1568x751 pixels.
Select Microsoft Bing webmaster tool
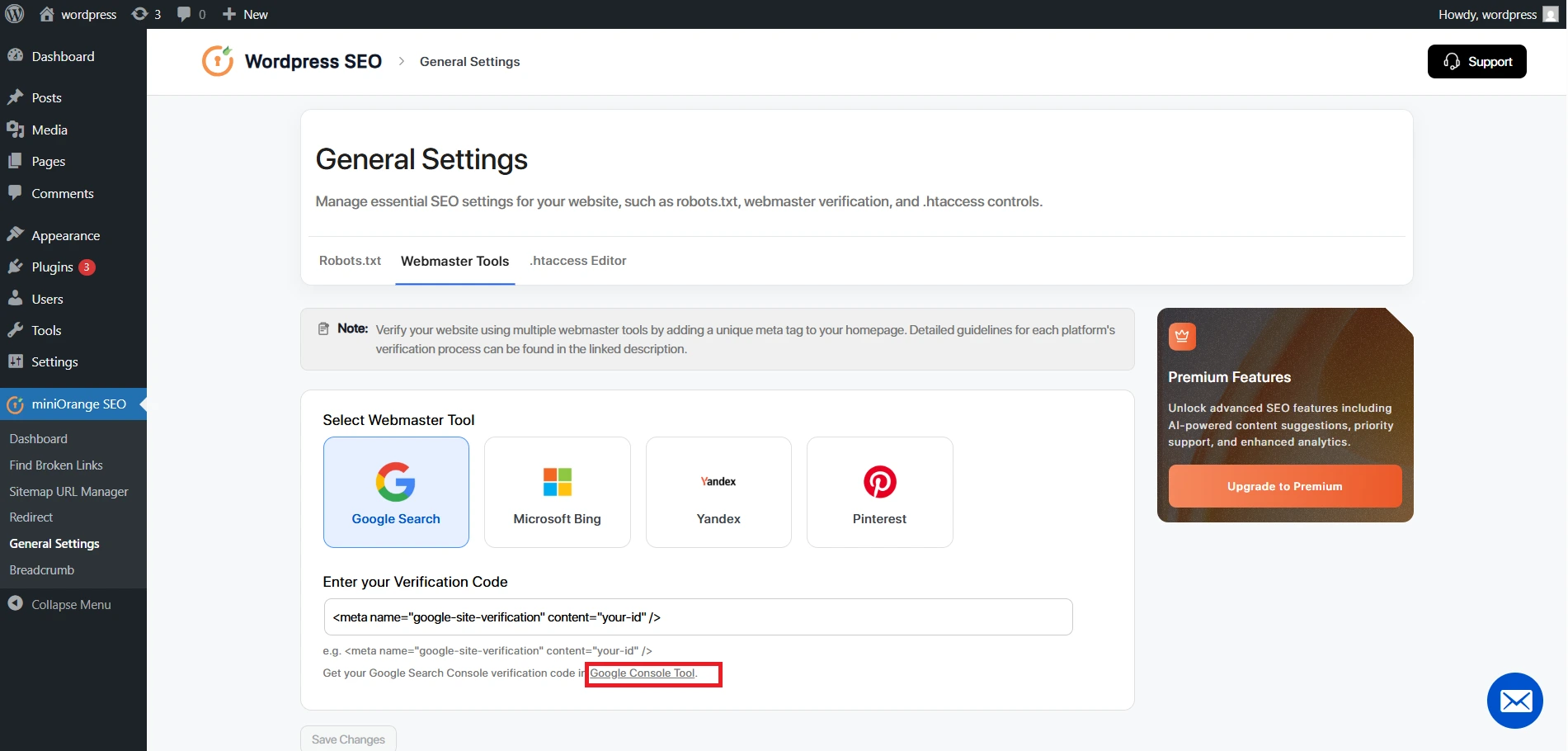(x=557, y=492)
